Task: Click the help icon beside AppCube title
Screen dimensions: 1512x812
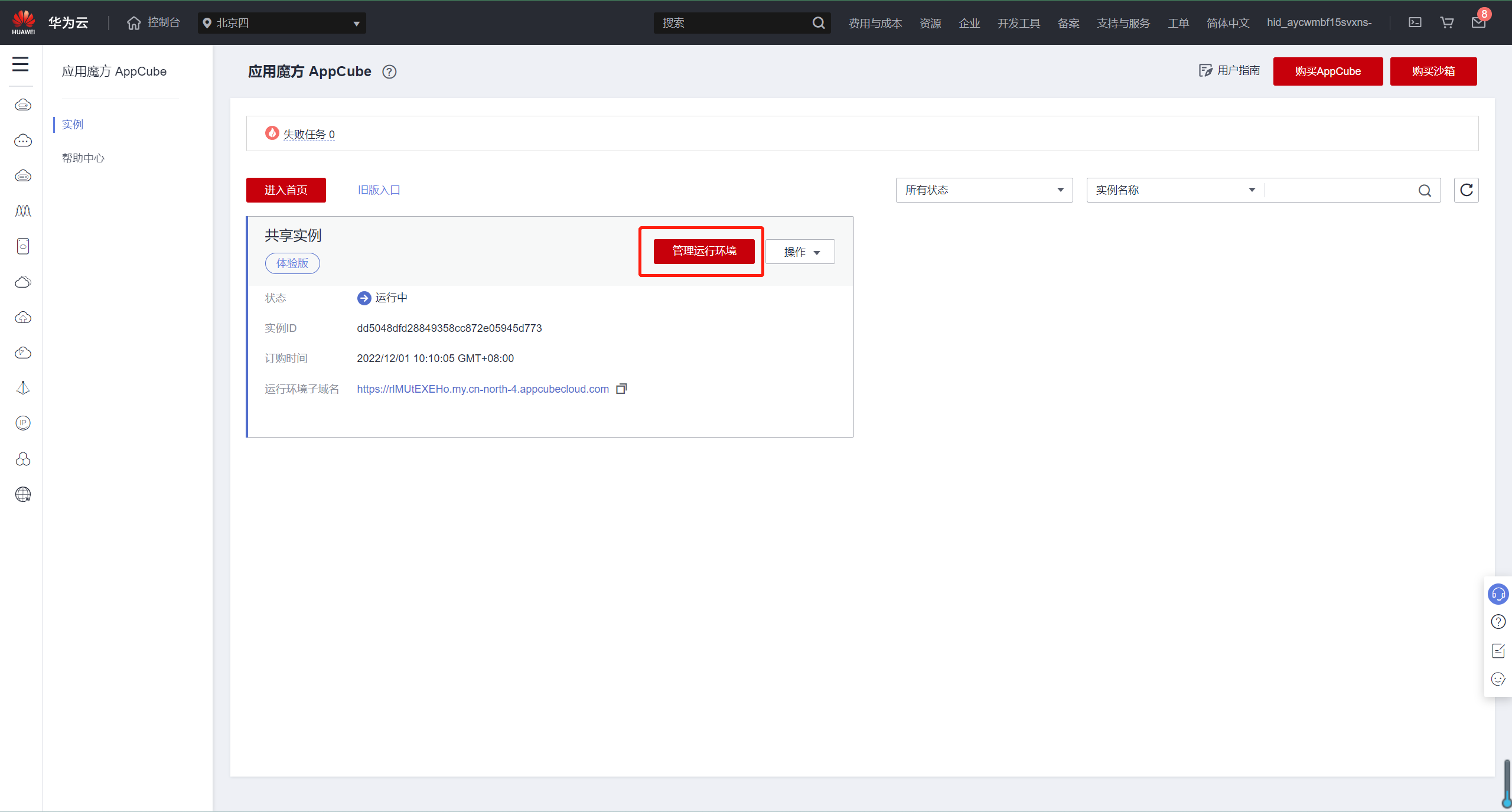Action: [389, 72]
